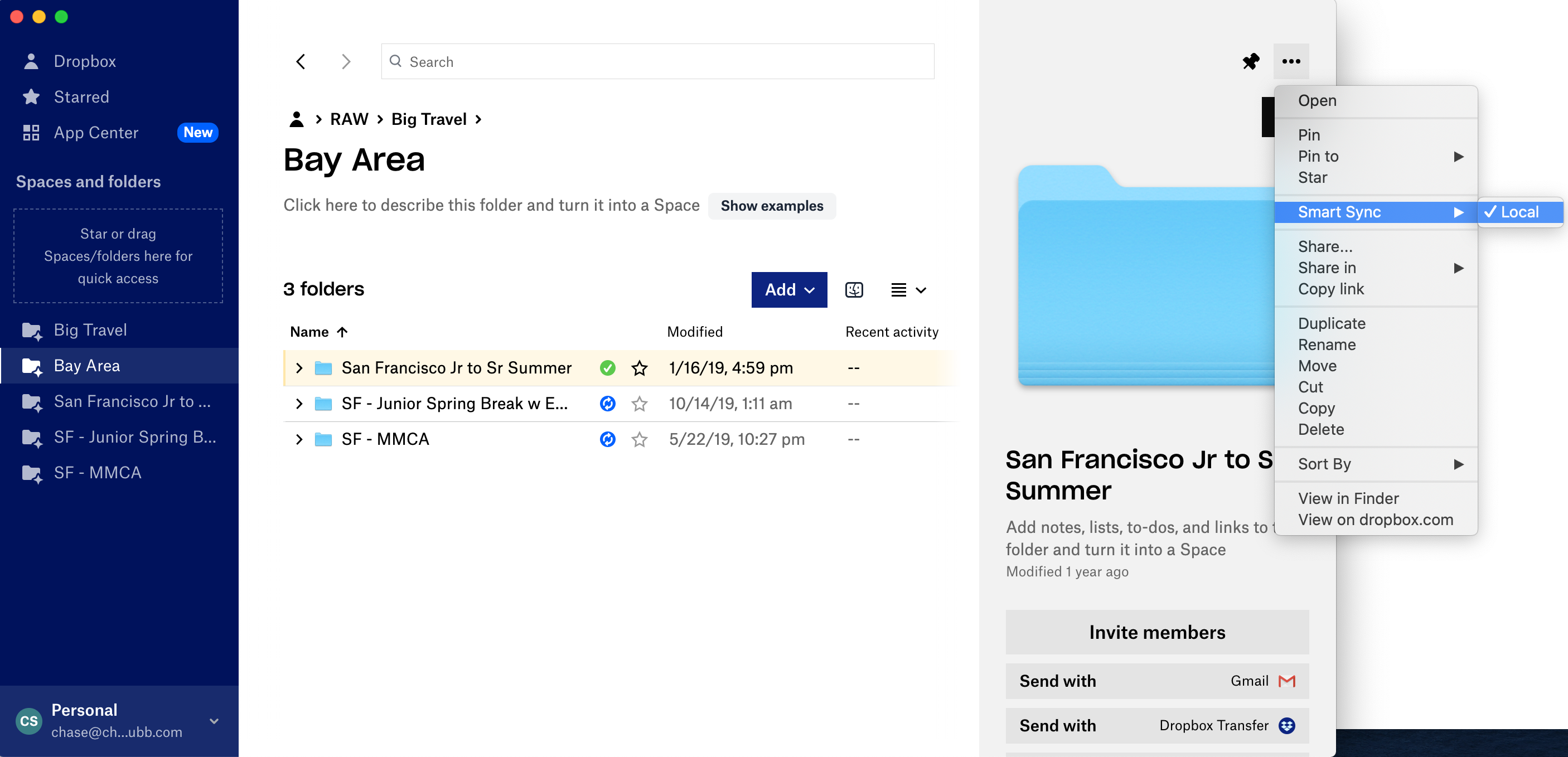Open the Personal account switcher chevron
Screen dimensions: 1568x757
point(214,721)
